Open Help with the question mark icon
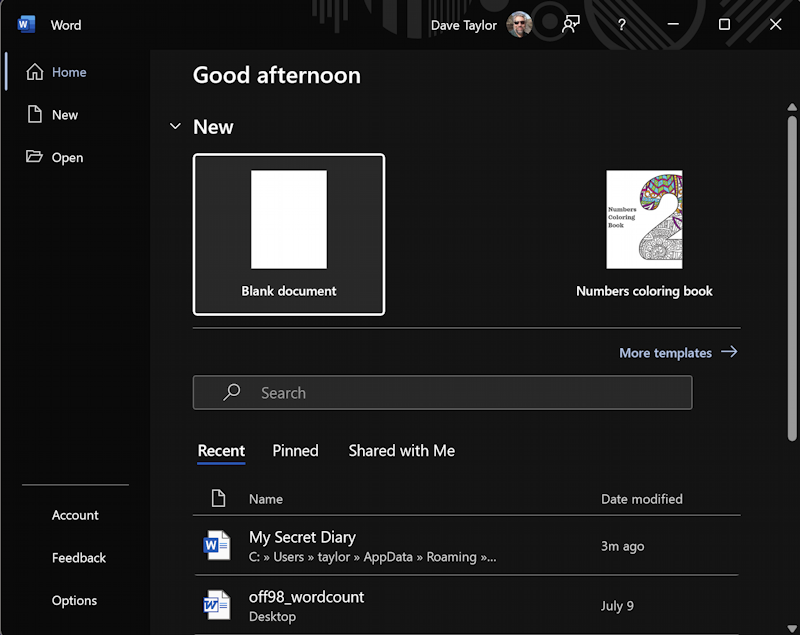 (621, 24)
